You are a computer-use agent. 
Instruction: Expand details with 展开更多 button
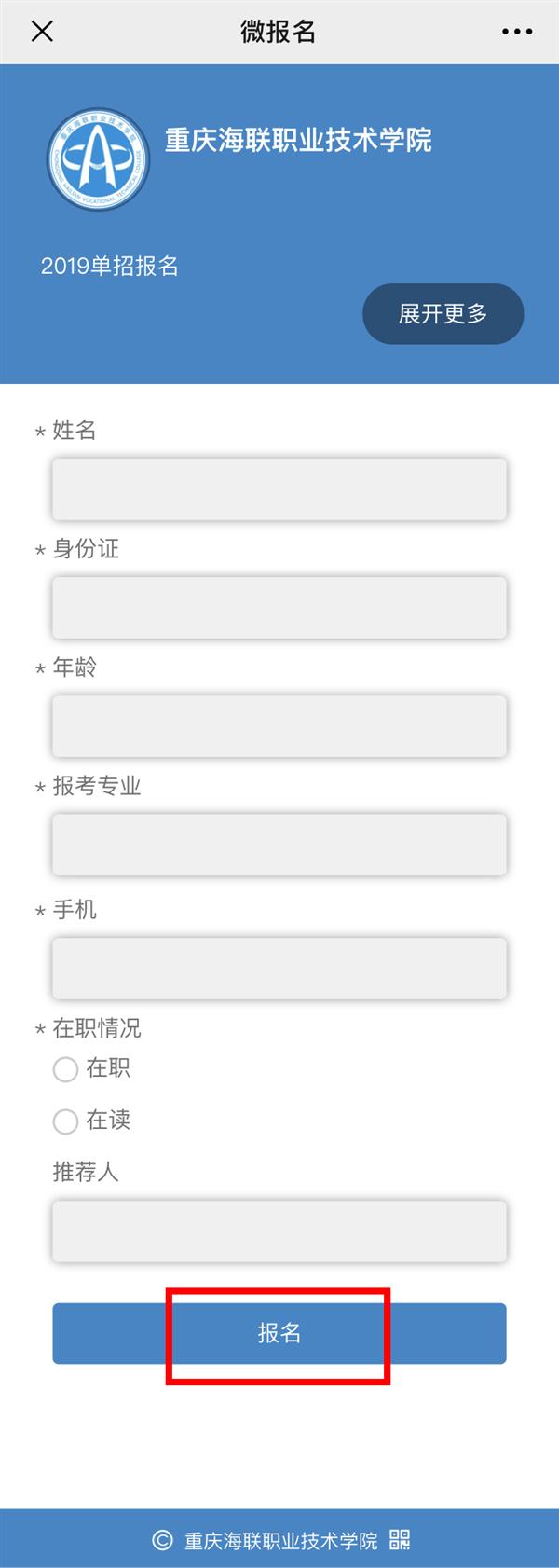pyautogui.click(x=443, y=314)
